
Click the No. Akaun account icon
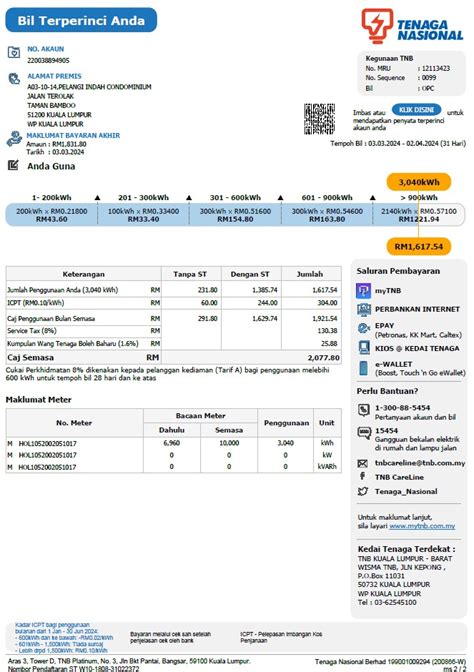pos(14,52)
